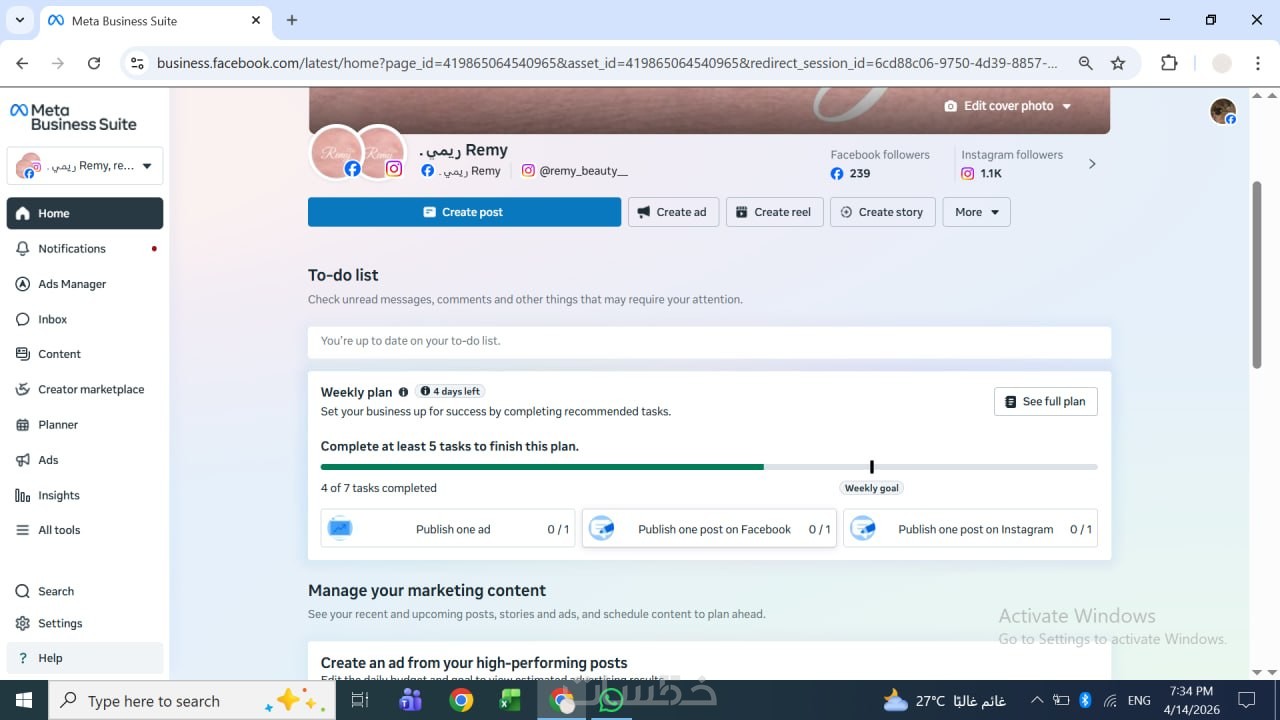This screenshot has width=1280, height=720.
Task: Click the ENG language indicator
Action: 1138,700
